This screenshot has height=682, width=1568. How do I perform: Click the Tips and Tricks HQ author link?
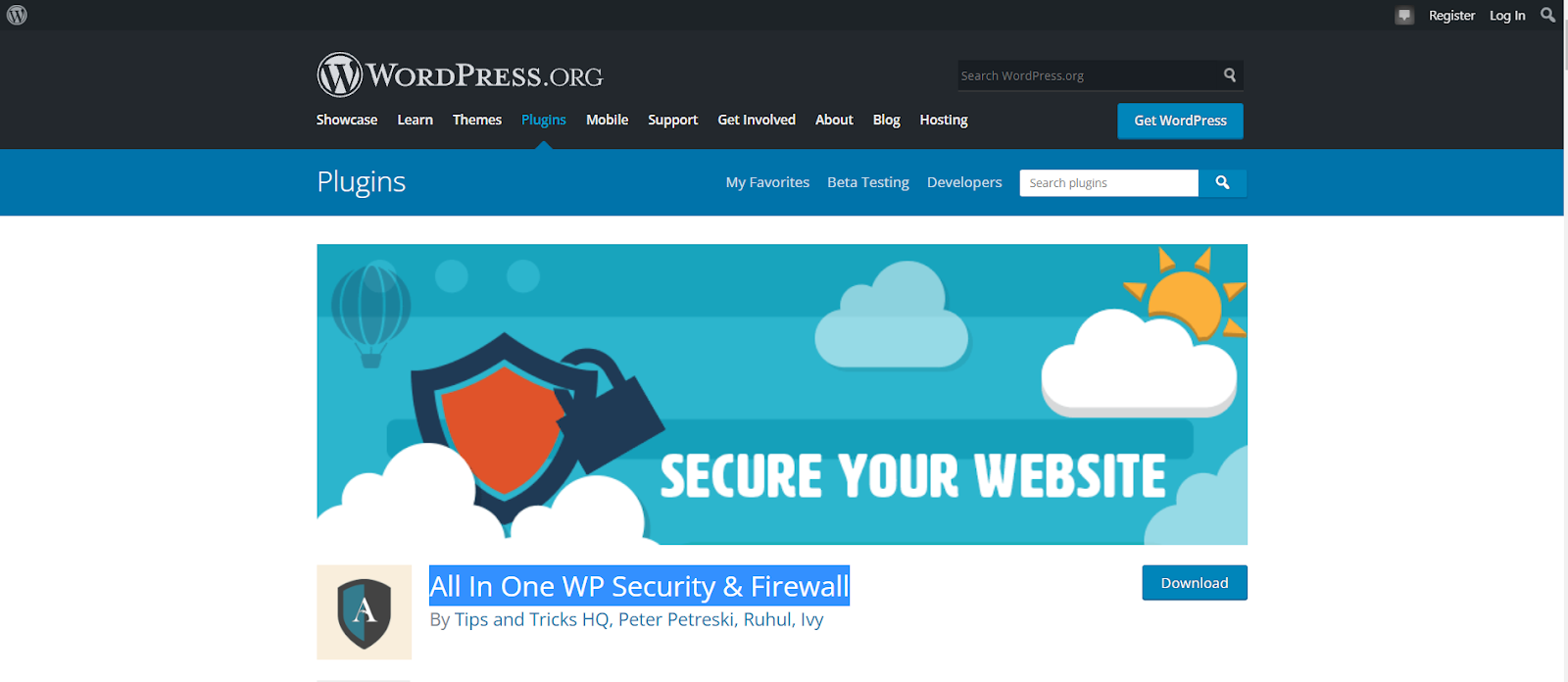pyautogui.click(x=531, y=619)
